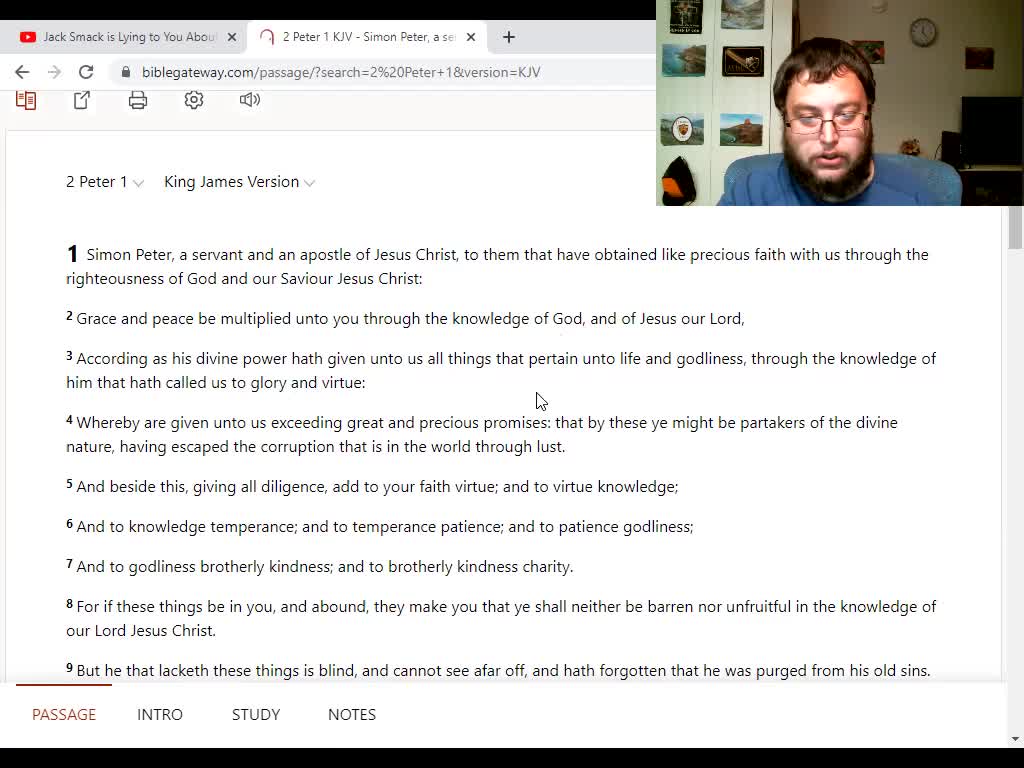Reload the page

(86, 72)
